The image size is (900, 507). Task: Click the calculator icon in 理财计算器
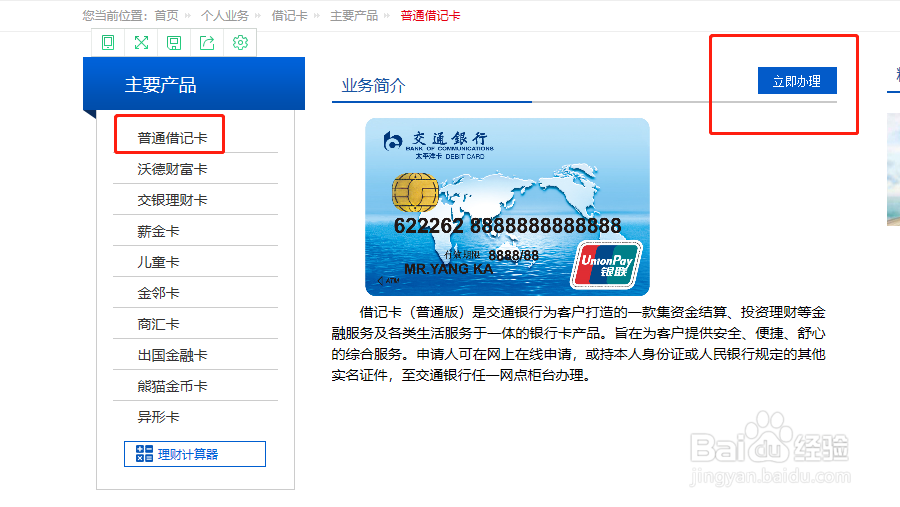point(144,454)
